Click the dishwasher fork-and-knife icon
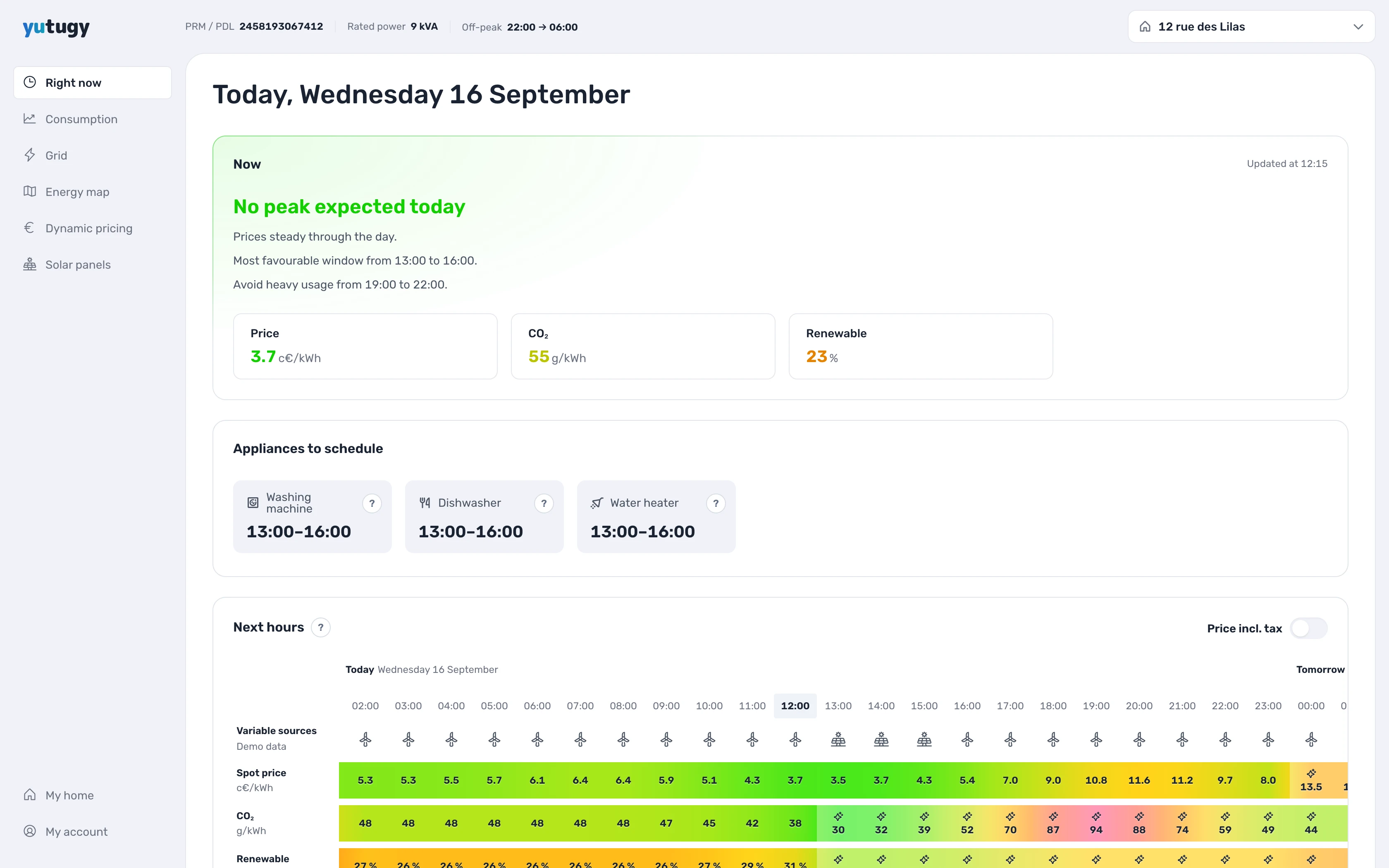The image size is (1389, 868). coord(425,503)
